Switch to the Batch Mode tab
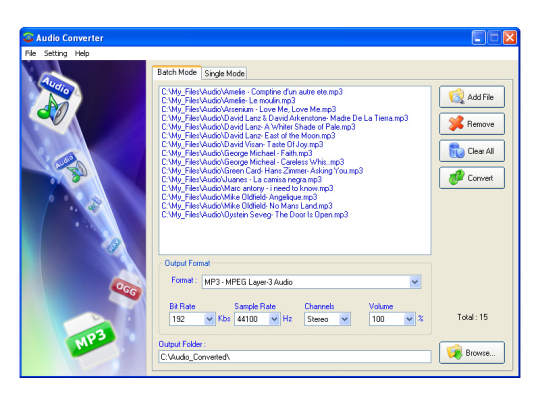Image resolution: width=540 pixels, height=405 pixels. pyautogui.click(x=177, y=72)
